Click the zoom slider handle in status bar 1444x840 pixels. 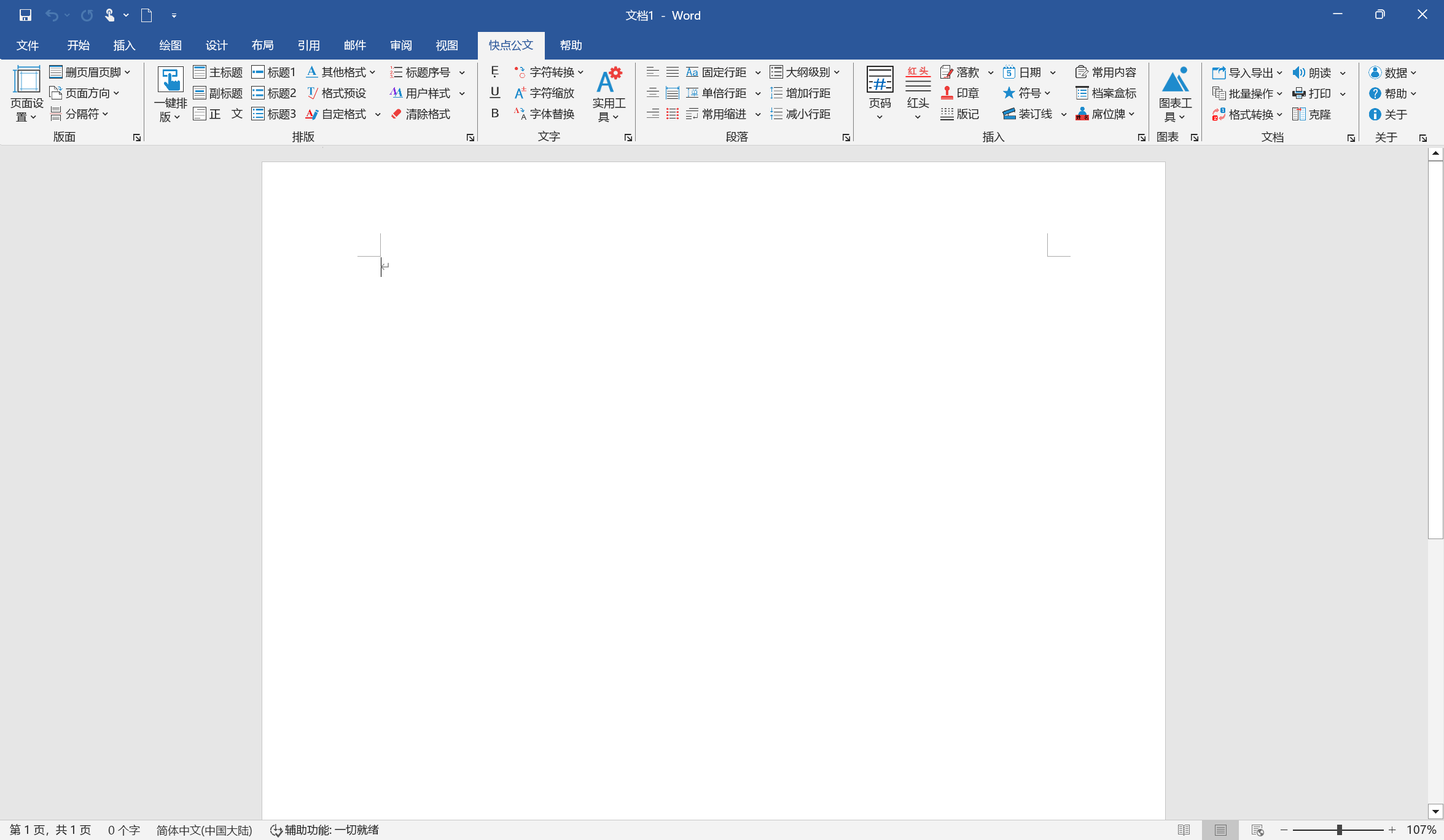pos(1340,830)
